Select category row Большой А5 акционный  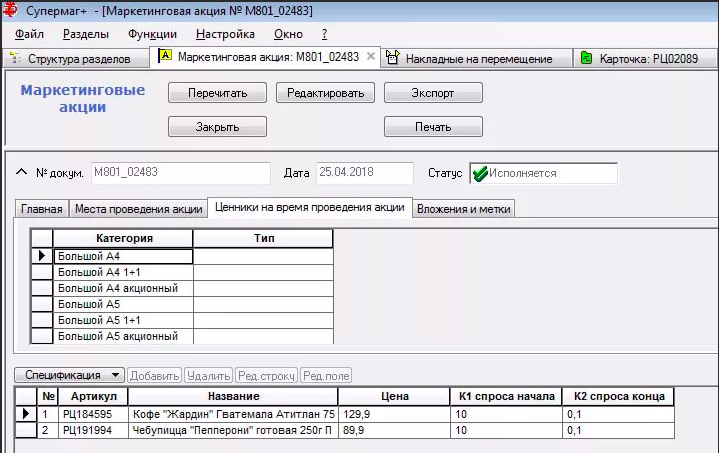tap(123, 336)
